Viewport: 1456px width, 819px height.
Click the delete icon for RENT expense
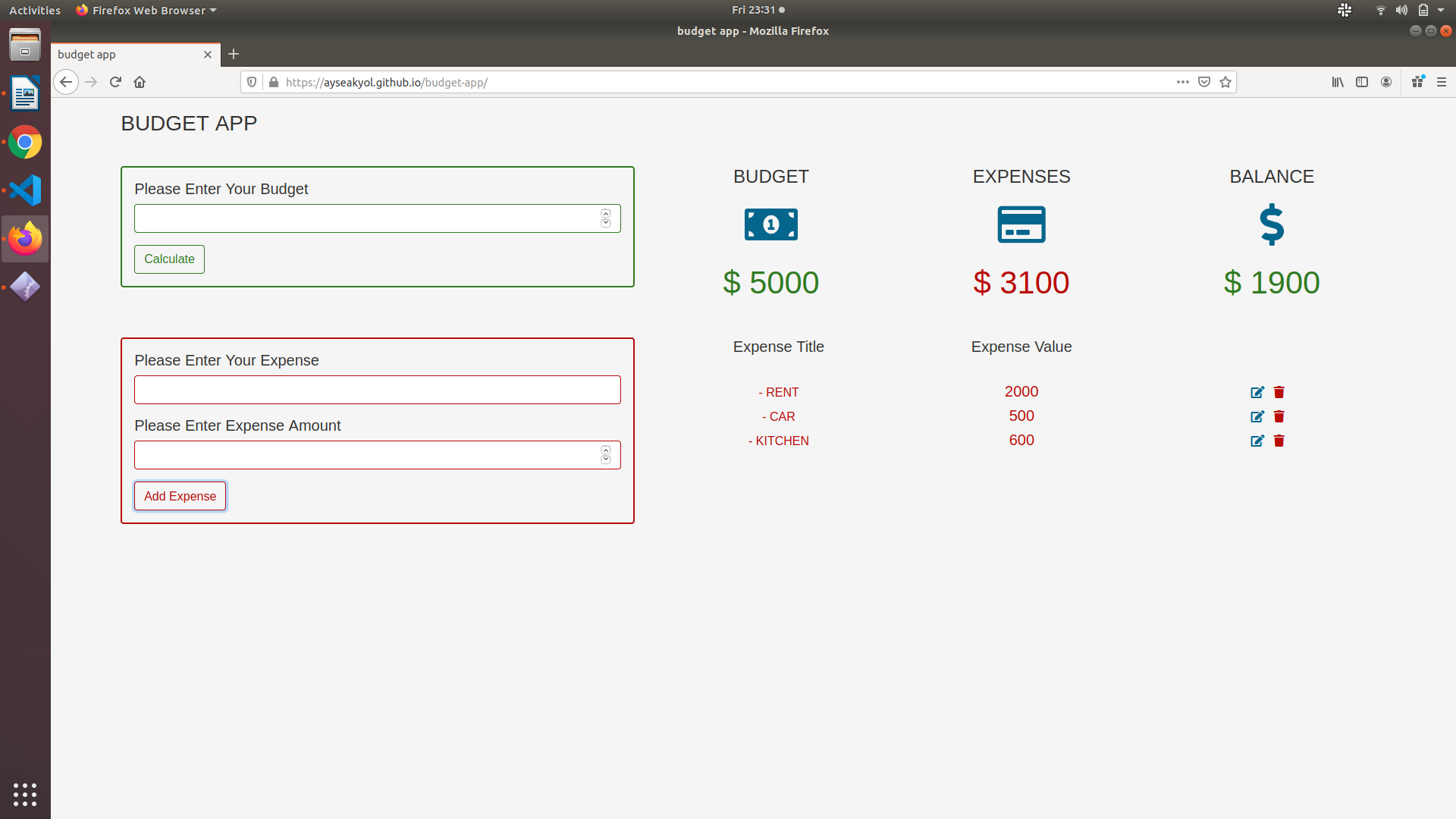pyautogui.click(x=1278, y=391)
